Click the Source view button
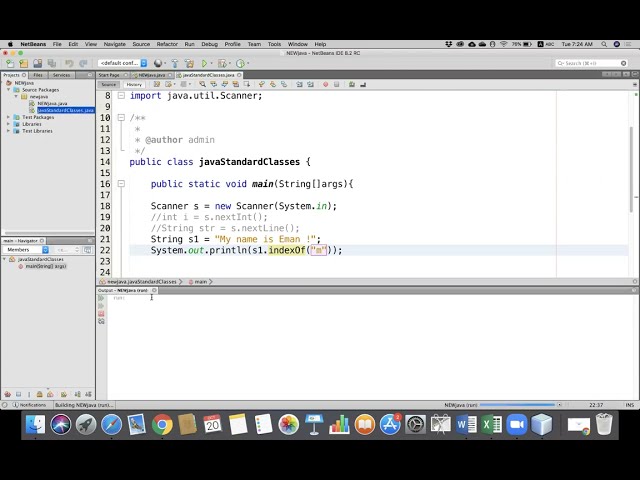This screenshot has width=640, height=480. pyautogui.click(x=109, y=84)
